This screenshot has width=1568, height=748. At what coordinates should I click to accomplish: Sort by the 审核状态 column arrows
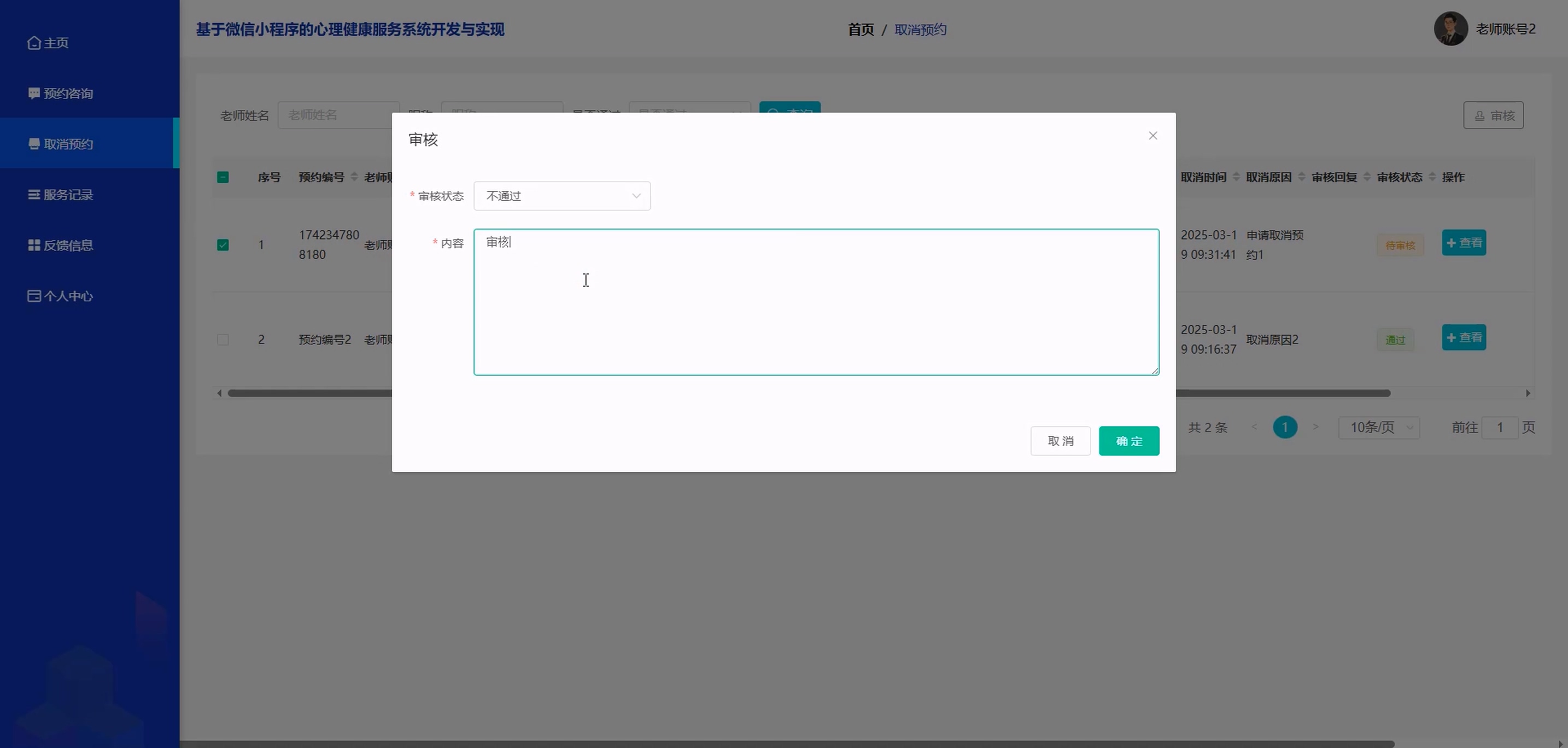pyautogui.click(x=1432, y=177)
